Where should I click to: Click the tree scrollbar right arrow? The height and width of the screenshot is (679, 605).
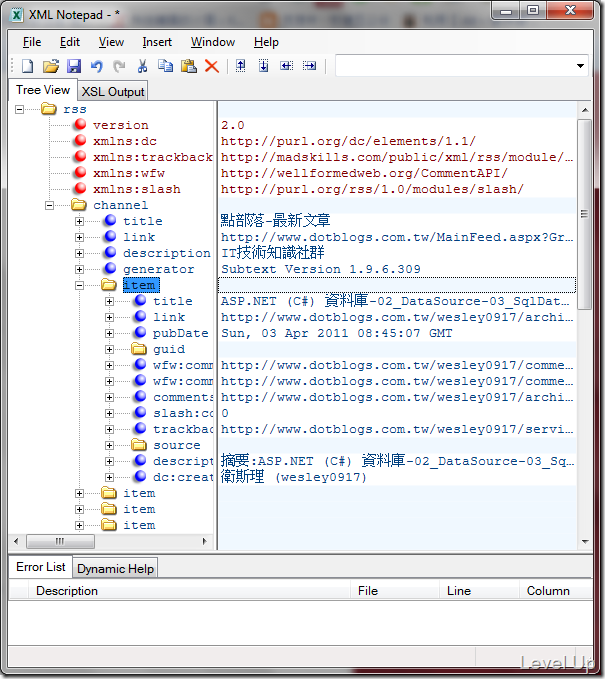coord(204,541)
